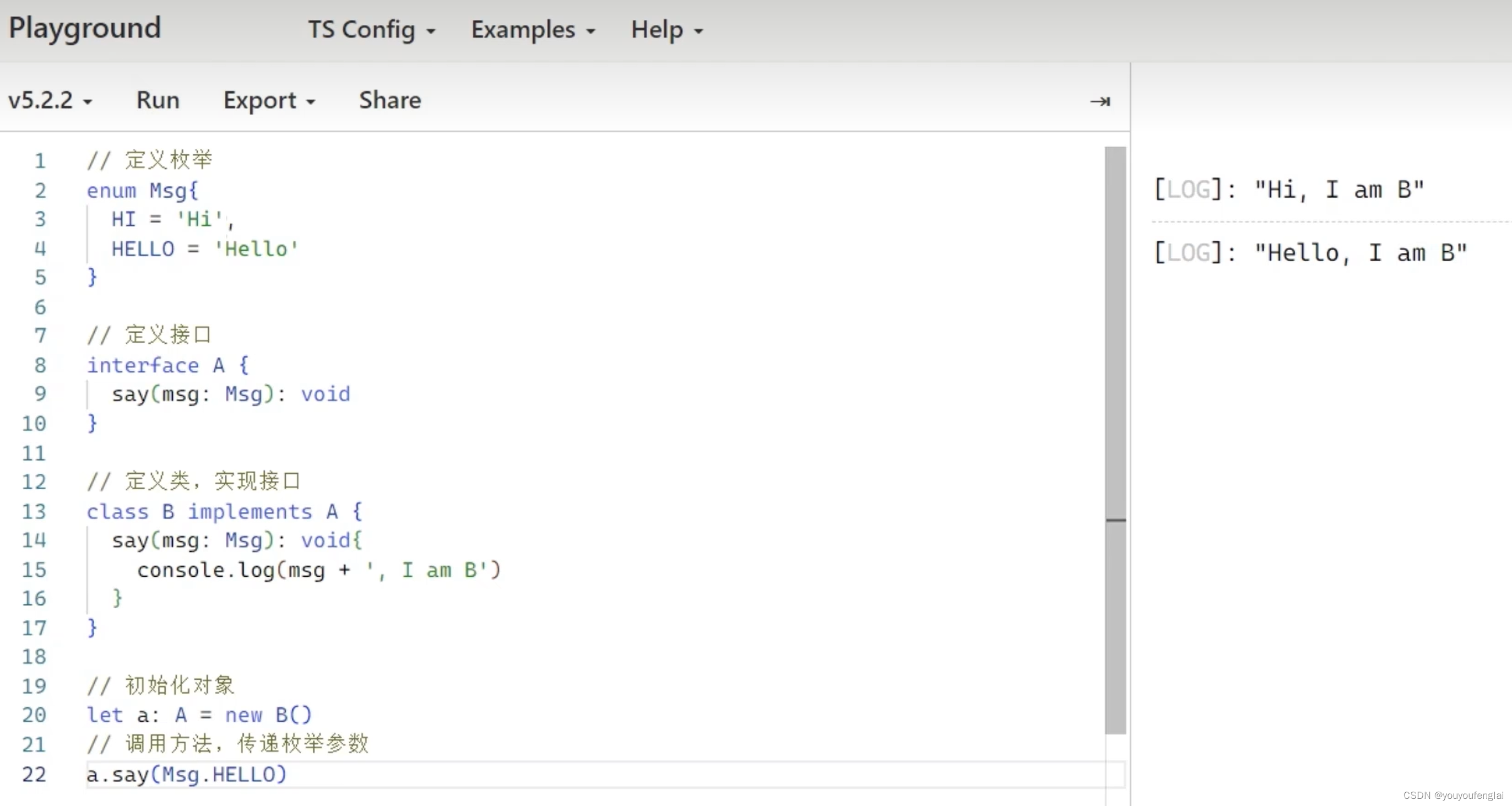Screen dimensions: 1512x806
Task: Place cursor on line 22 a.say(Msg.HELLO)
Action: click(187, 774)
